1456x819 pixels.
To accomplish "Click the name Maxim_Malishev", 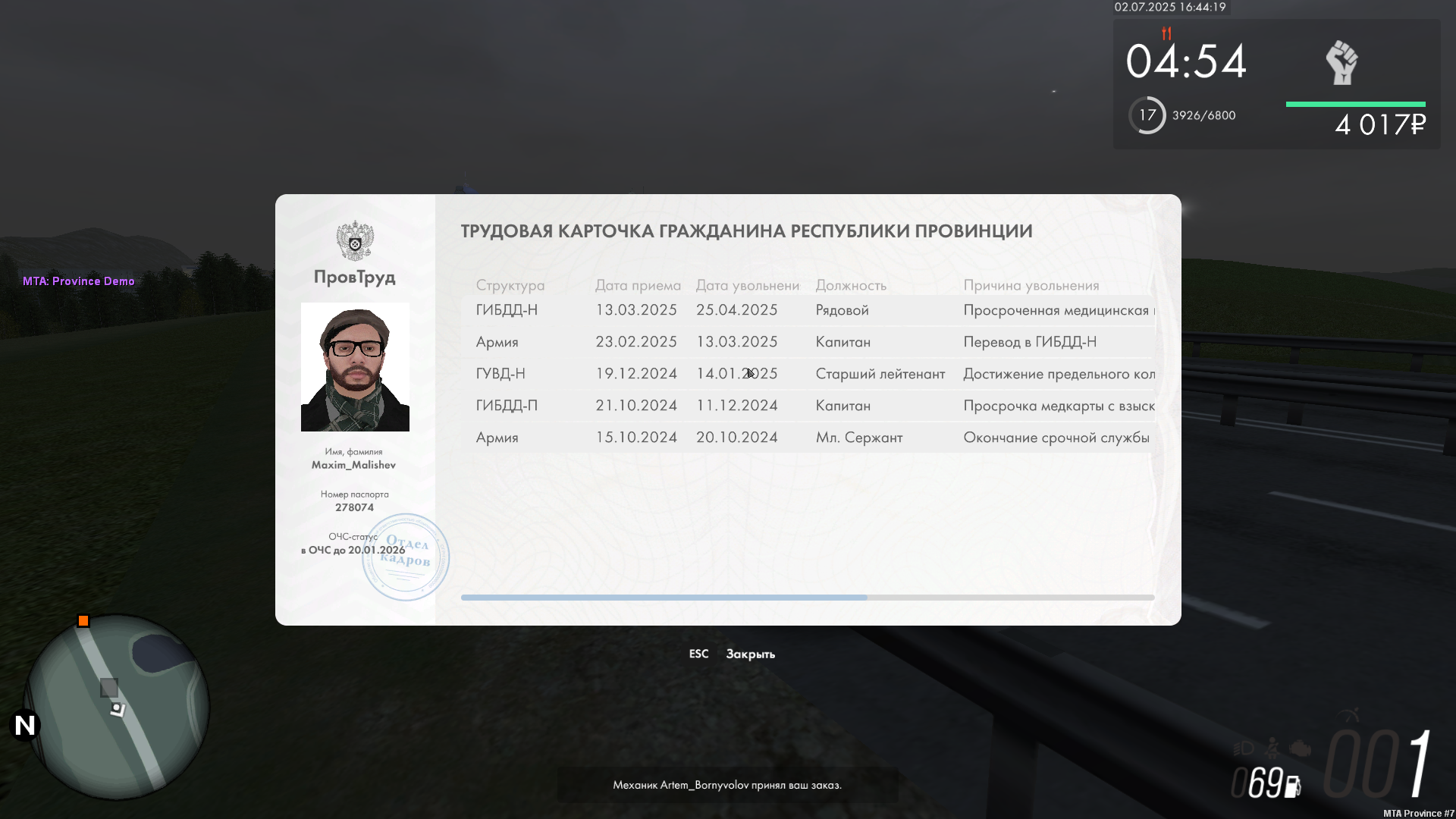I will pyautogui.click(x=353, y=465).
